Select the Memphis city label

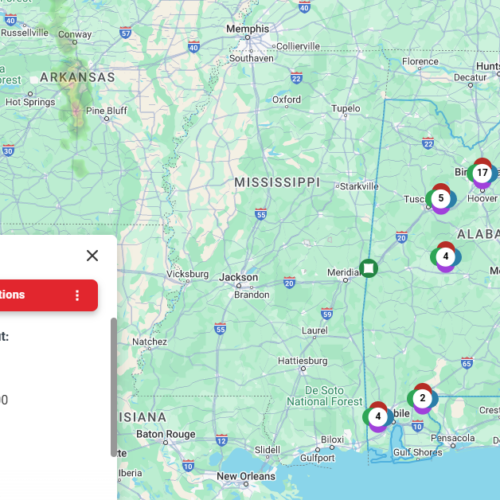coord(248,29)
